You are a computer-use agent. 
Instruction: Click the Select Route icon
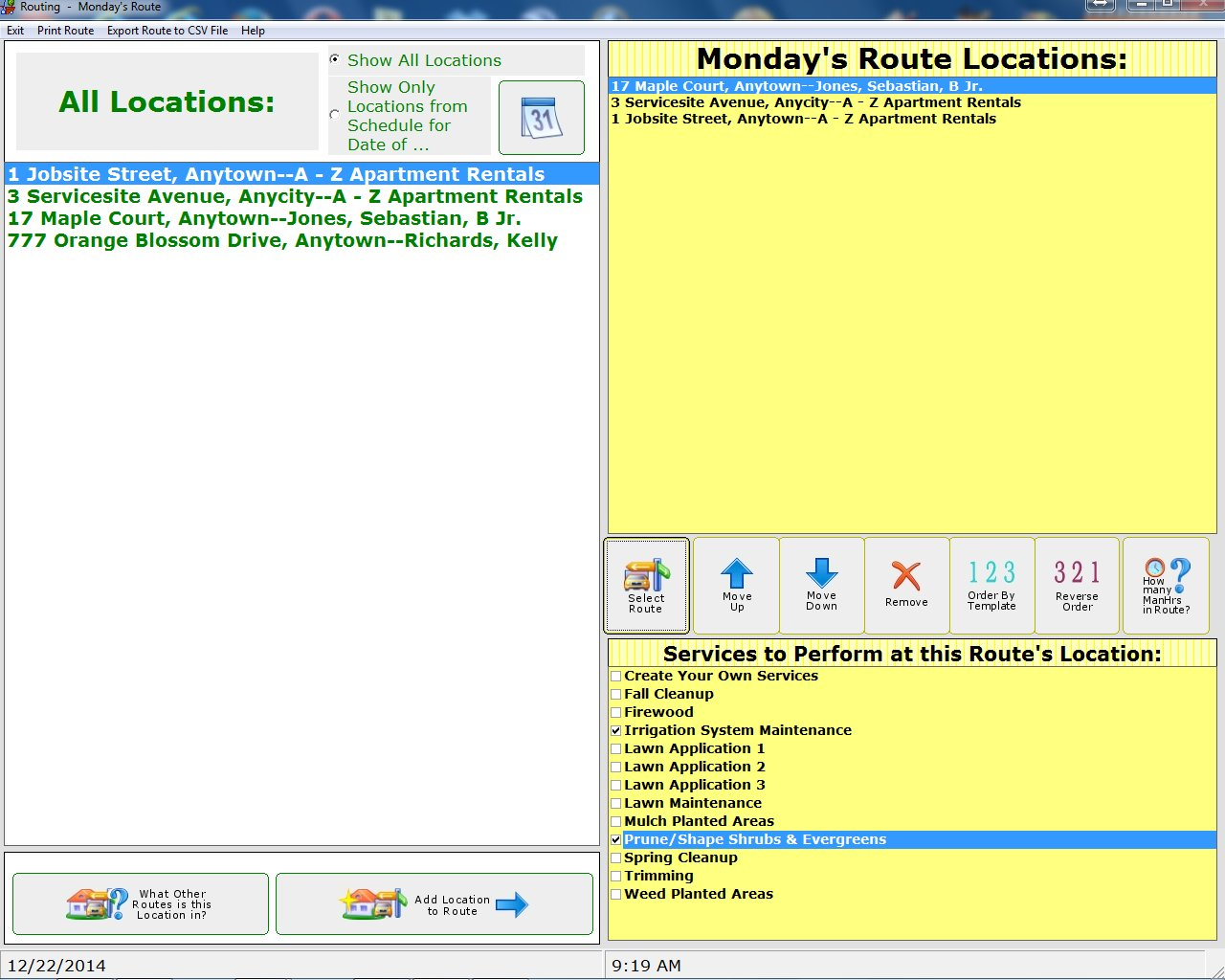tap(646, 584)
